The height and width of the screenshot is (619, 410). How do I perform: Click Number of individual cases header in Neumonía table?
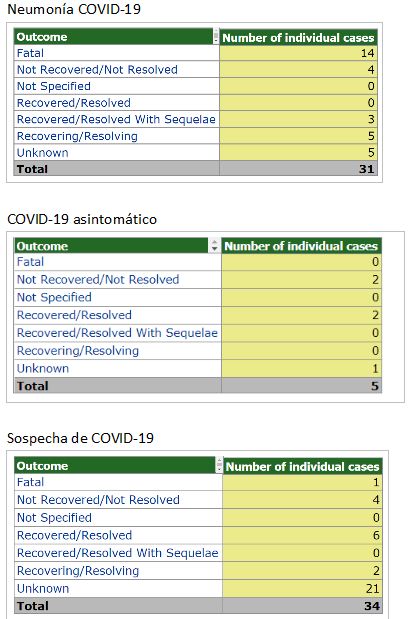[x=298, y=38]
